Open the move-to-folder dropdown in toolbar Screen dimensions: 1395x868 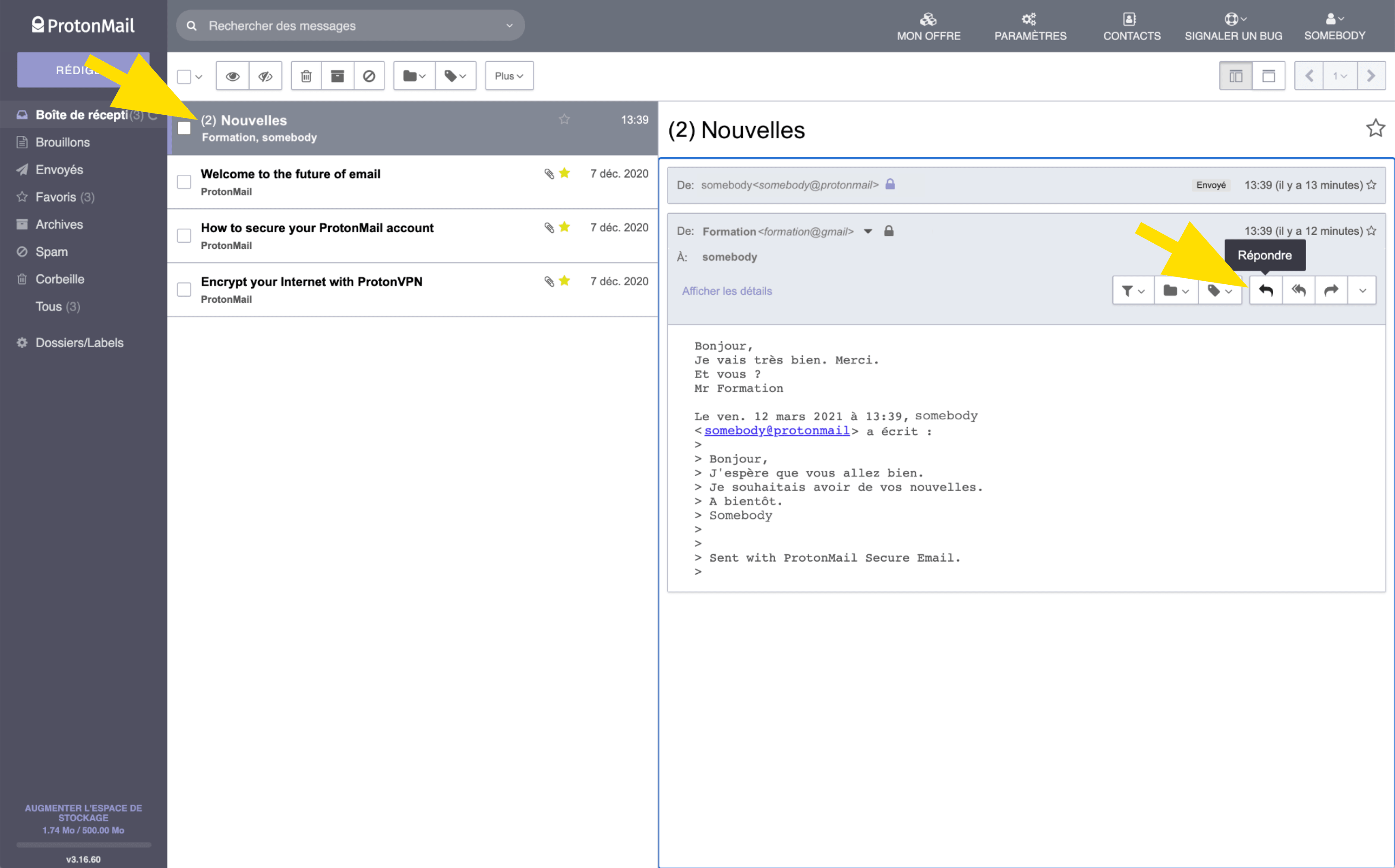click(x=414, y=76)
